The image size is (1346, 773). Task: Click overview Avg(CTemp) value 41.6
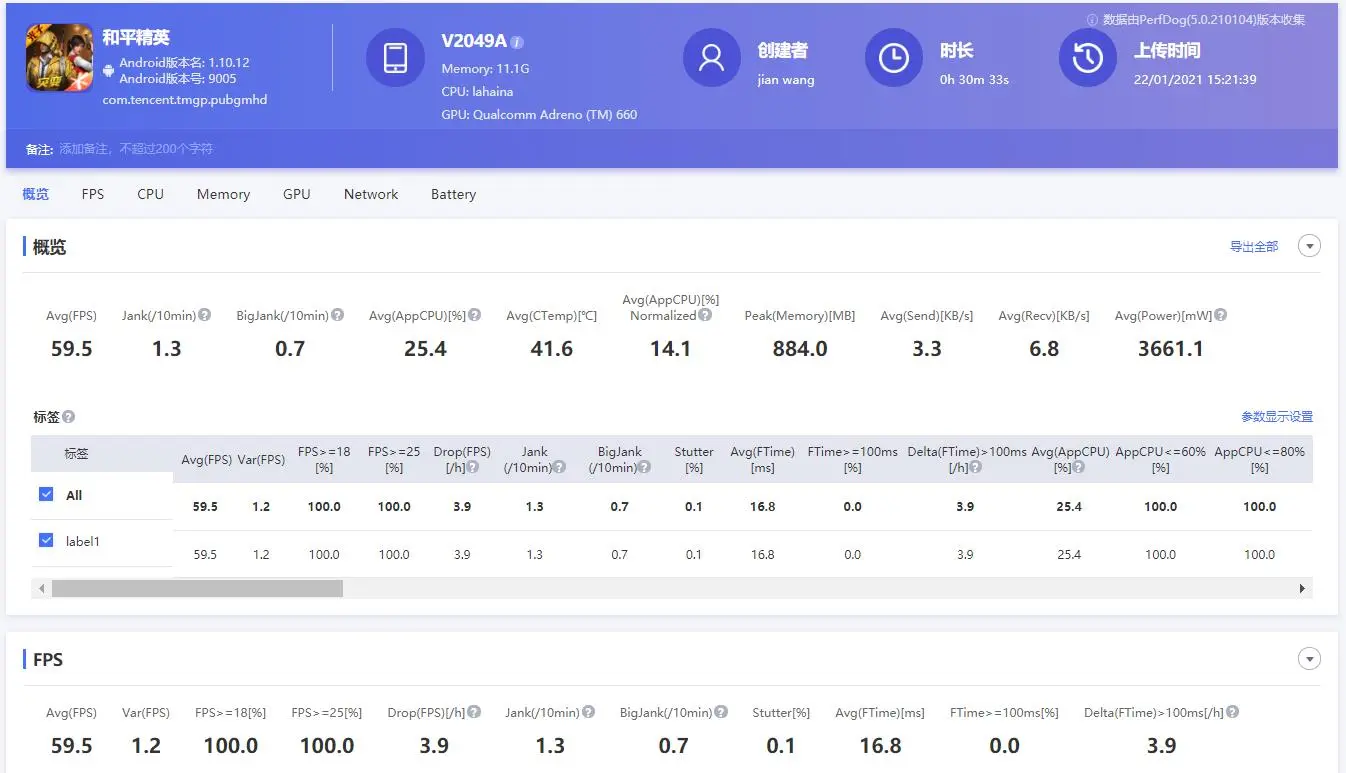click(552, 349)
